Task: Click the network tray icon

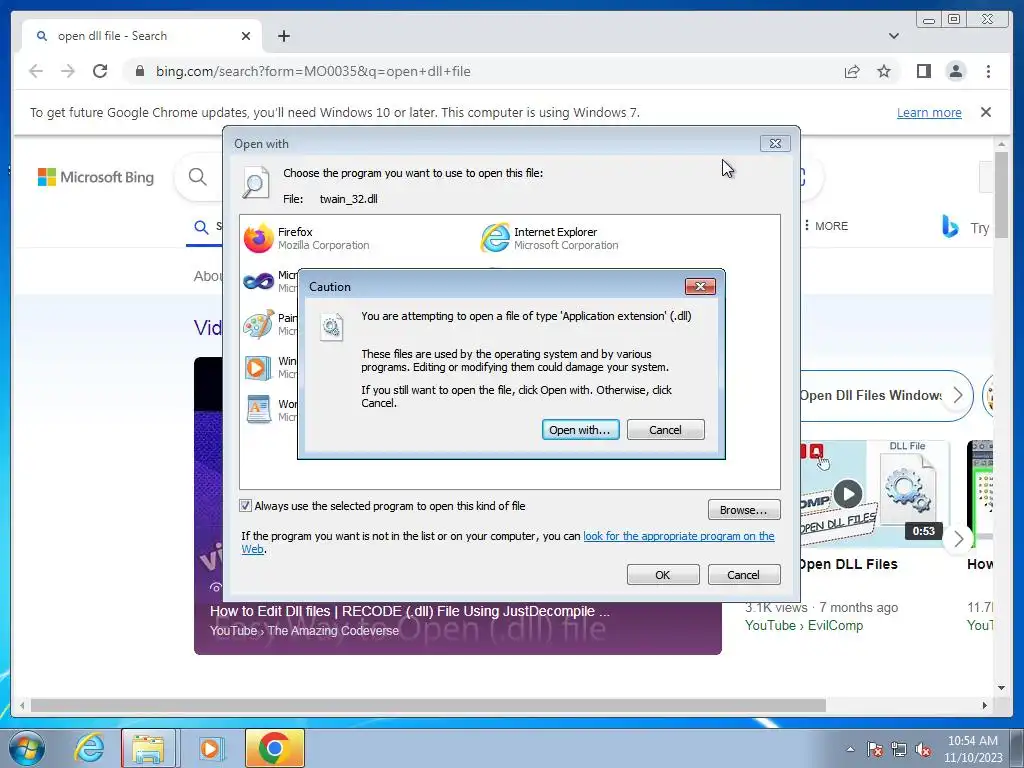Action: pos(899,749)
